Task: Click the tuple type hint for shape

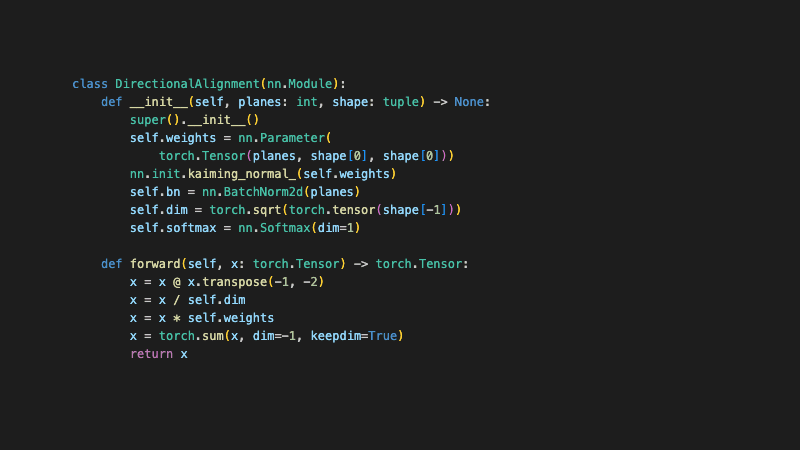Action: (x=401, y=102)
